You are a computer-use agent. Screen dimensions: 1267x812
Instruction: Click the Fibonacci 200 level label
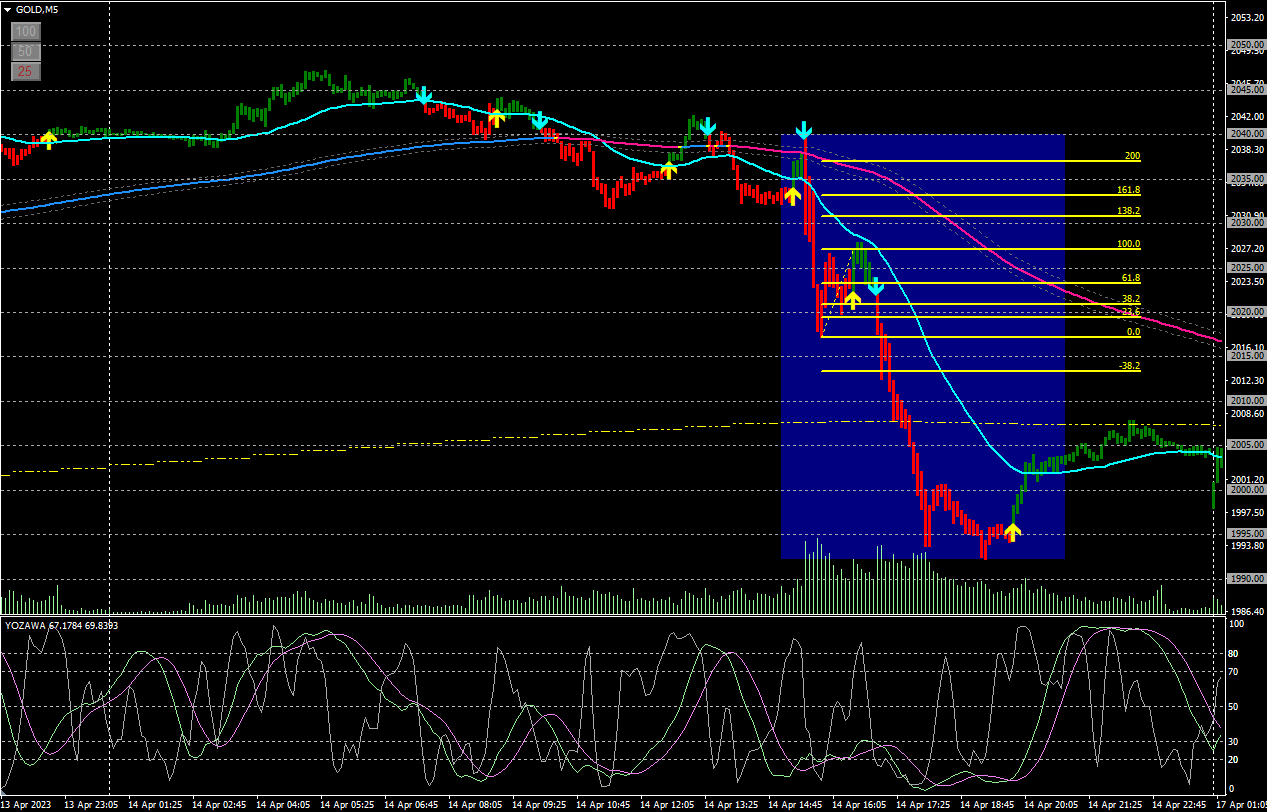point(1132,156)
